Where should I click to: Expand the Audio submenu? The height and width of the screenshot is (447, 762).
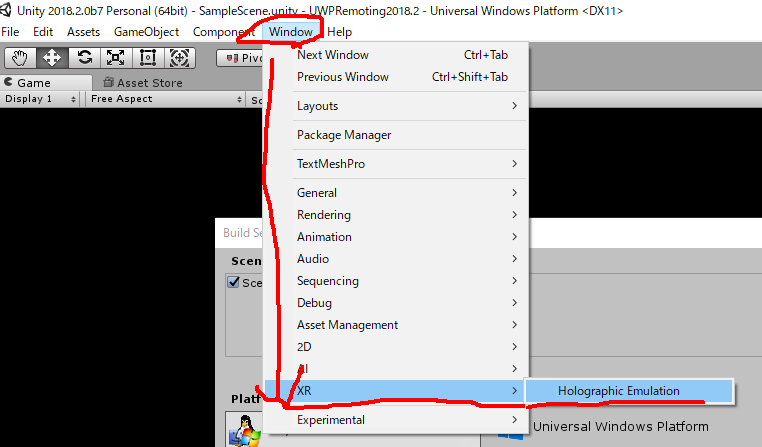coord(395,259)
